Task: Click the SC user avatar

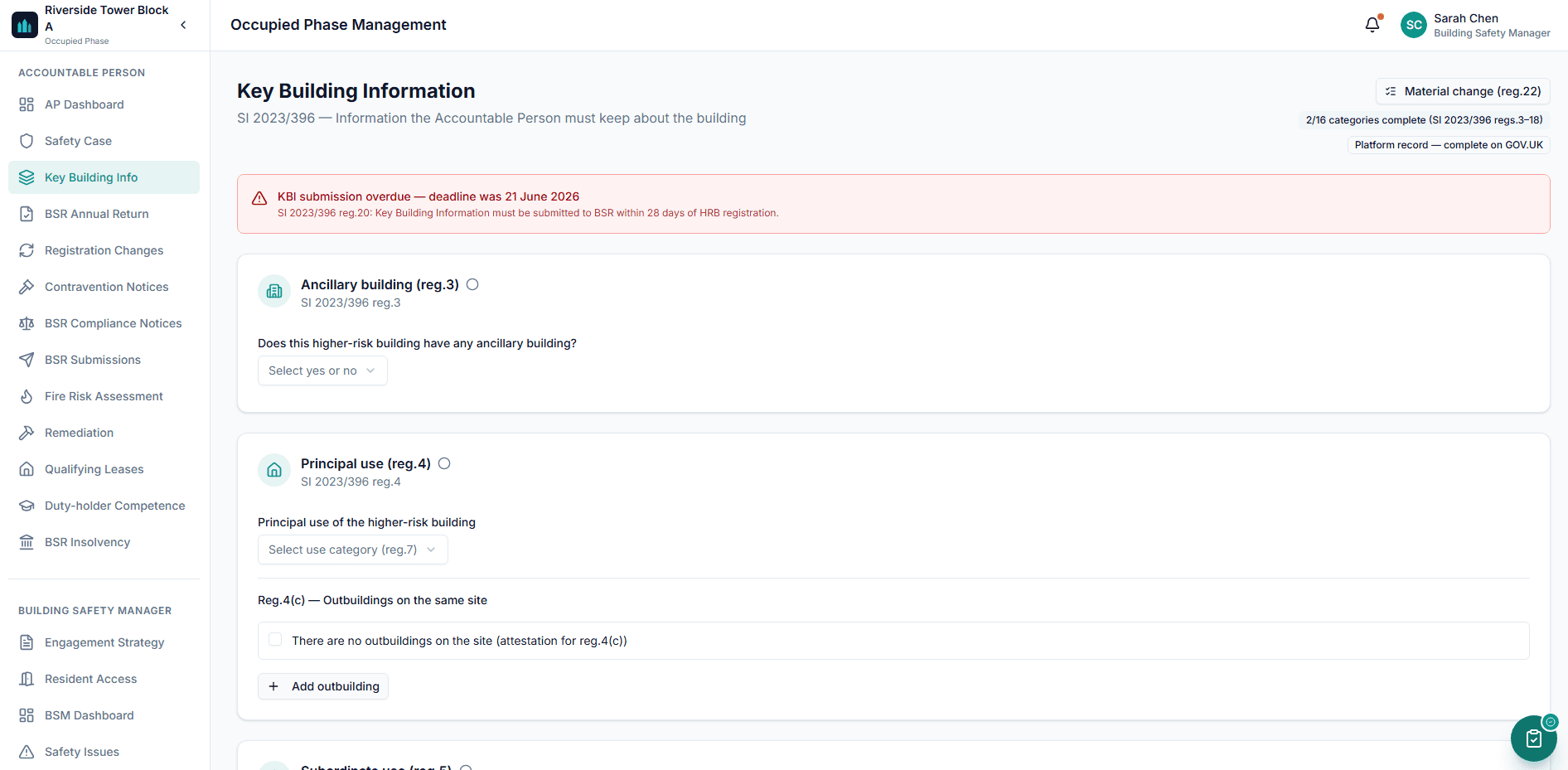Action: [1414, 25]
